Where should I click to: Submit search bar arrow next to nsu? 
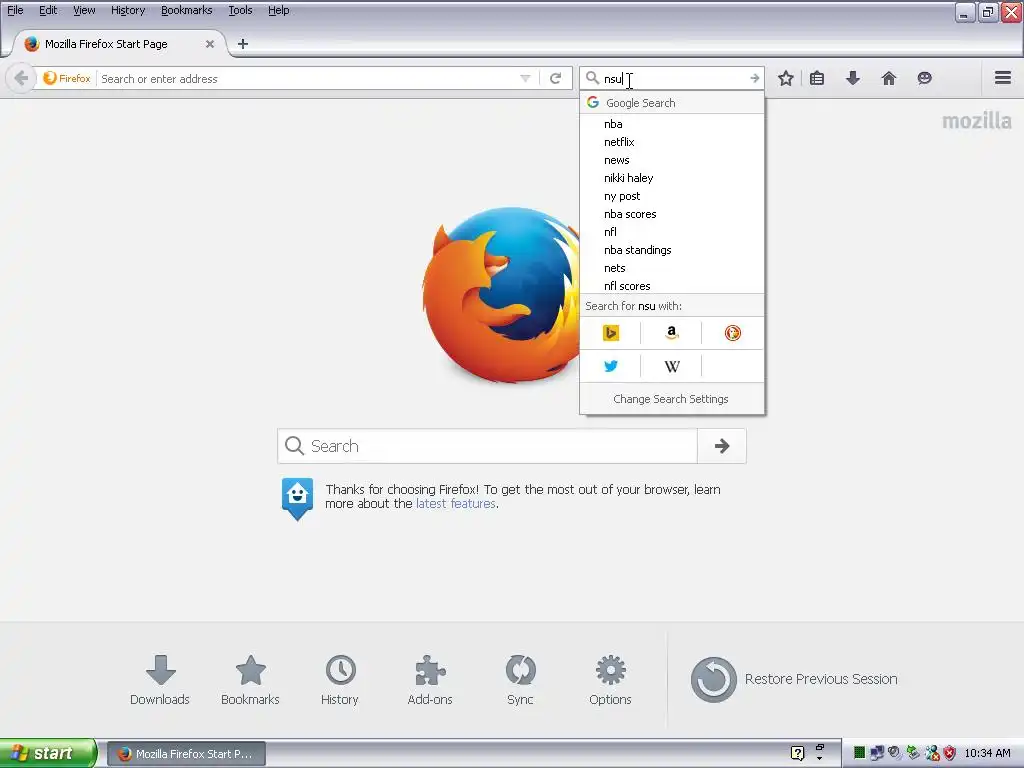tap(754, 78)
